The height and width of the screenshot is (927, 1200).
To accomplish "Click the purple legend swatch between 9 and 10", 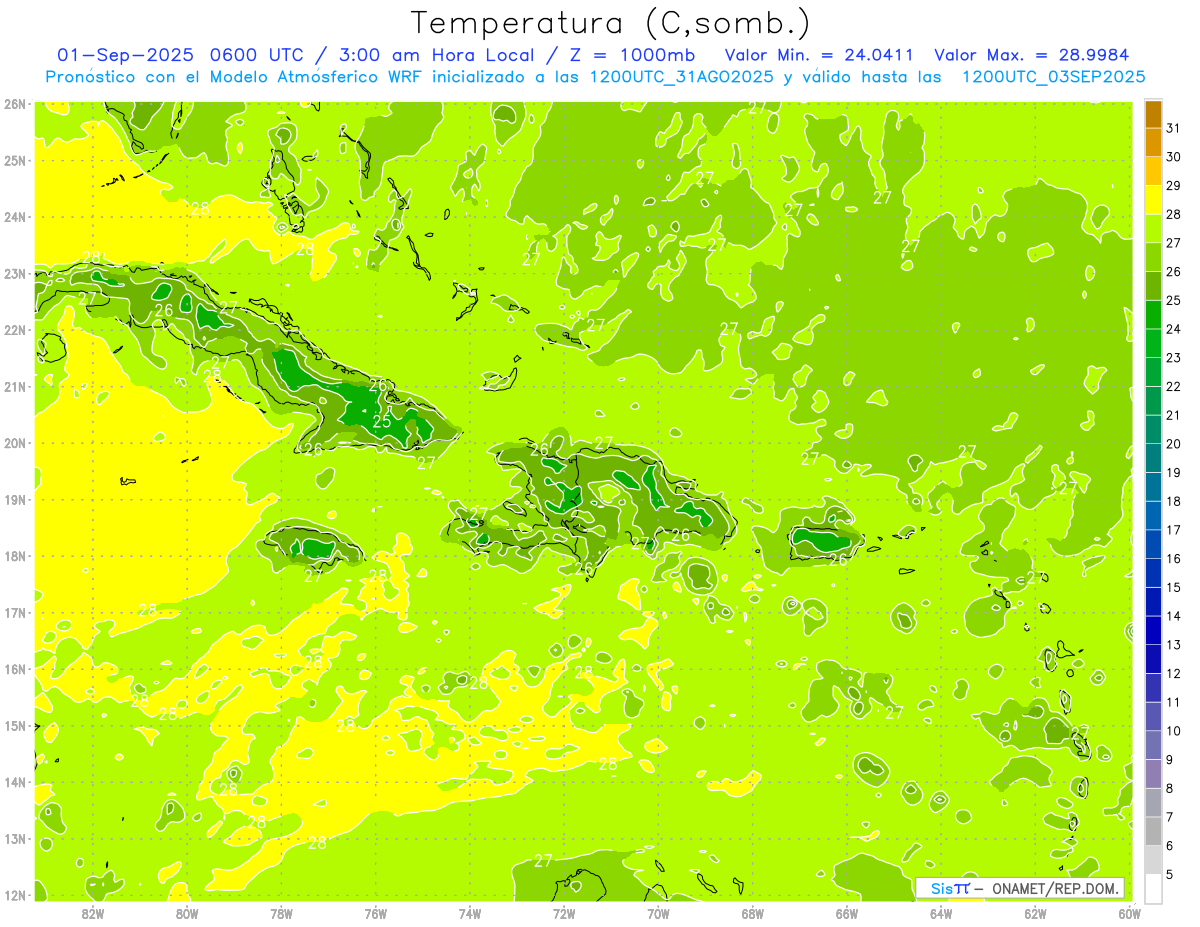I will tap(1154, 745).
